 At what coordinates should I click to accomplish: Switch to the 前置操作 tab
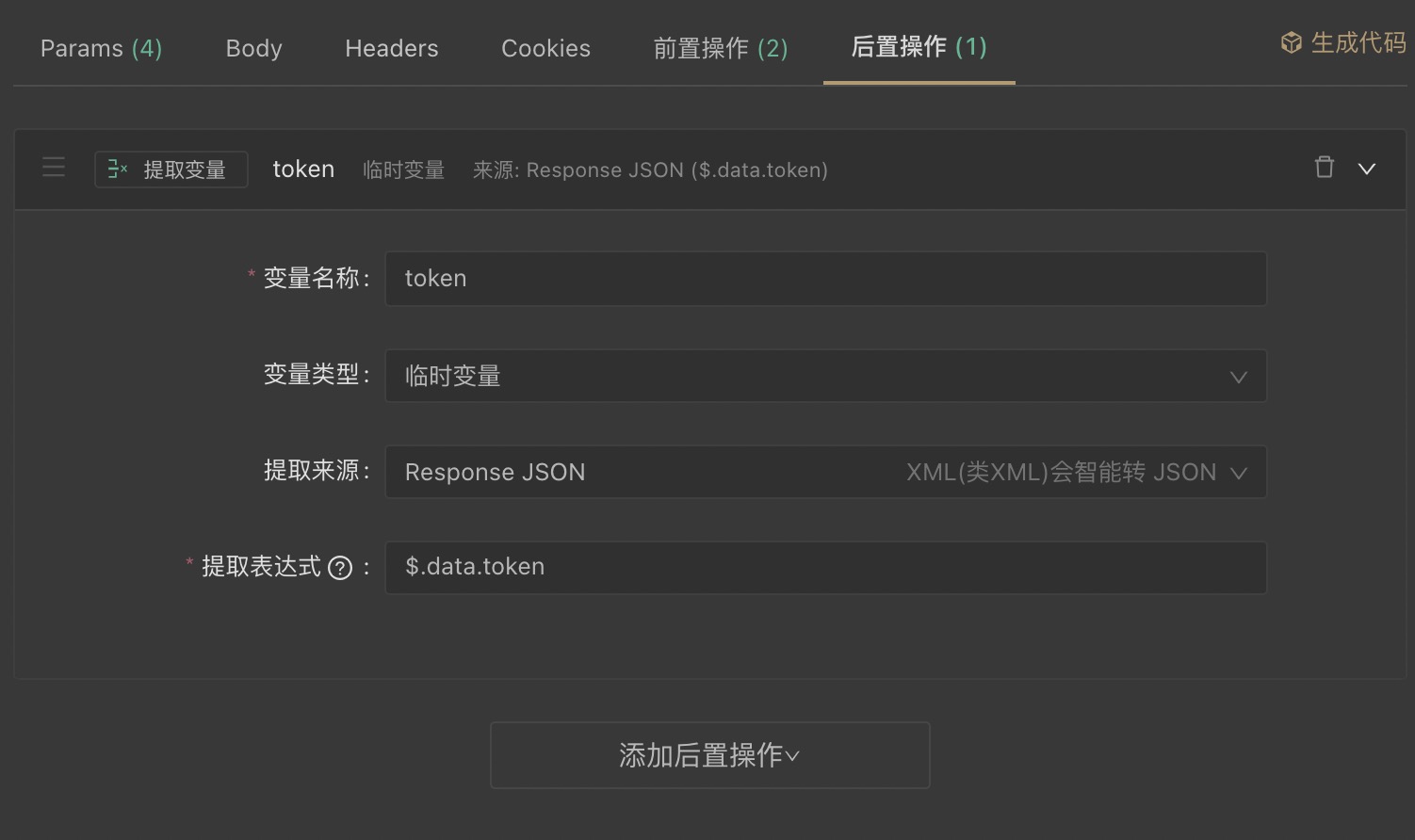(x=720, y=48)
